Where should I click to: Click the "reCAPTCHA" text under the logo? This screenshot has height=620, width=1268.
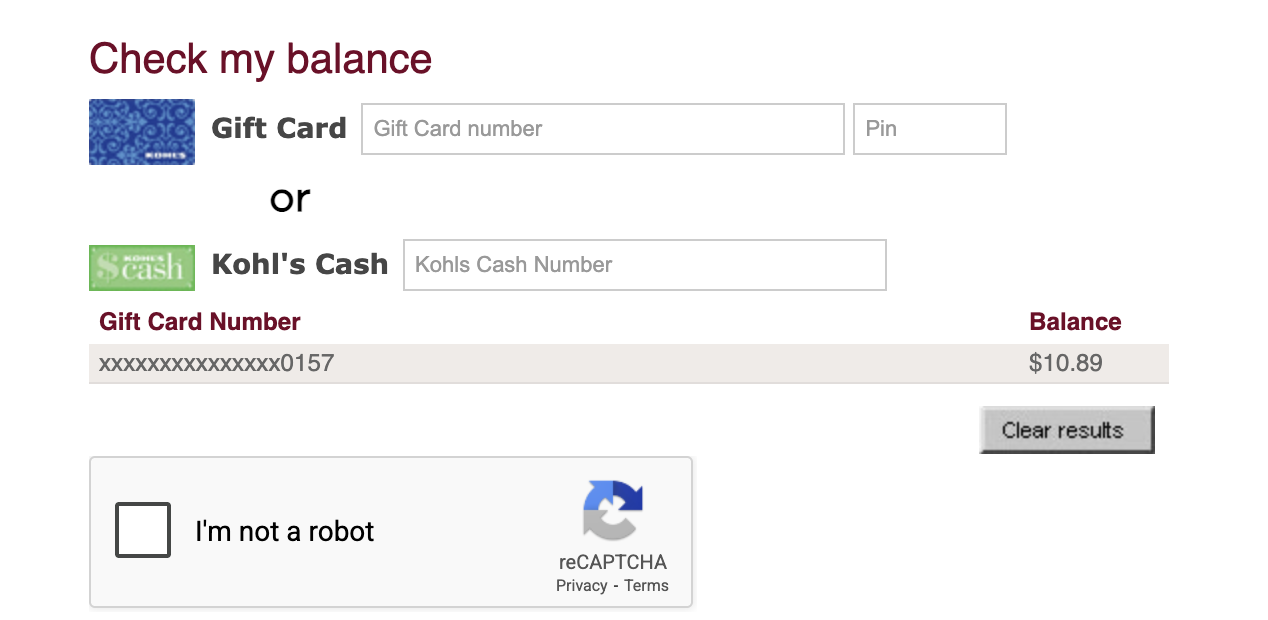point(612,562)
